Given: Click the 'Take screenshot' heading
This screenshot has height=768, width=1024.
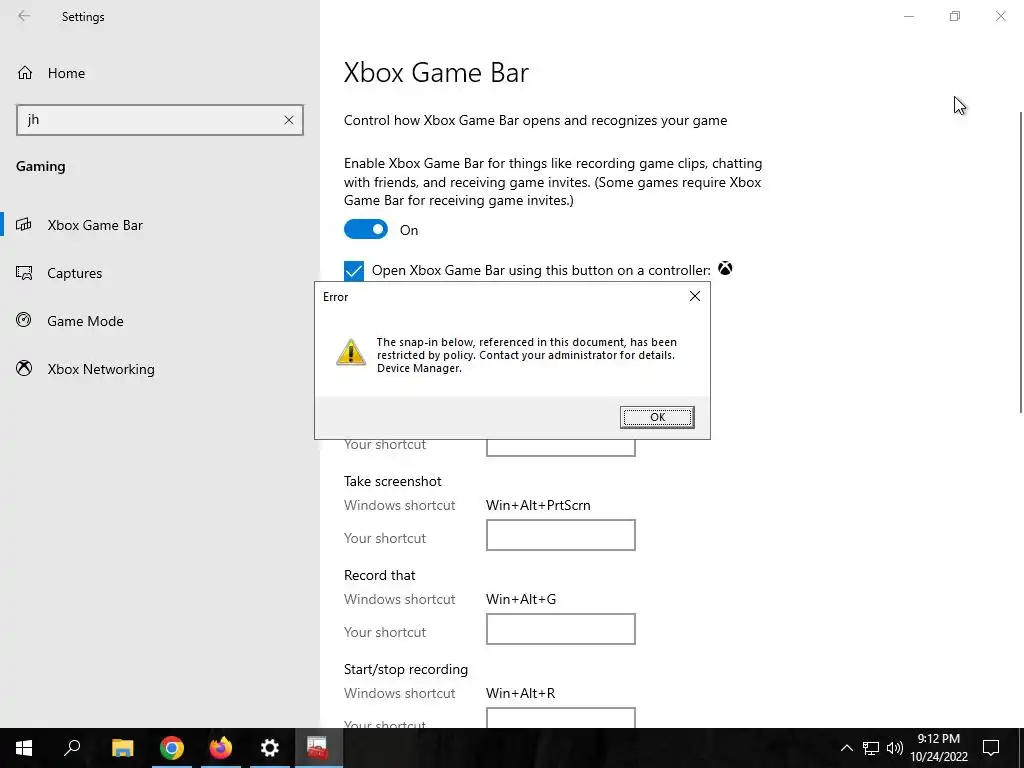Looking at the screenshot, I should [392, 481].
